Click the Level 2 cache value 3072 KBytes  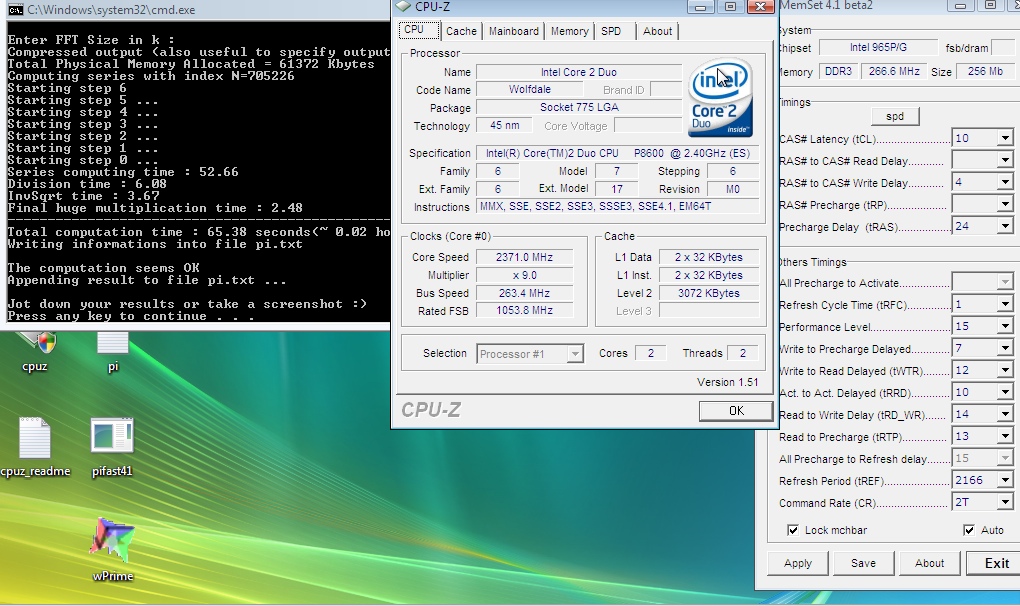pyautogui.click(x=708, y=293)
